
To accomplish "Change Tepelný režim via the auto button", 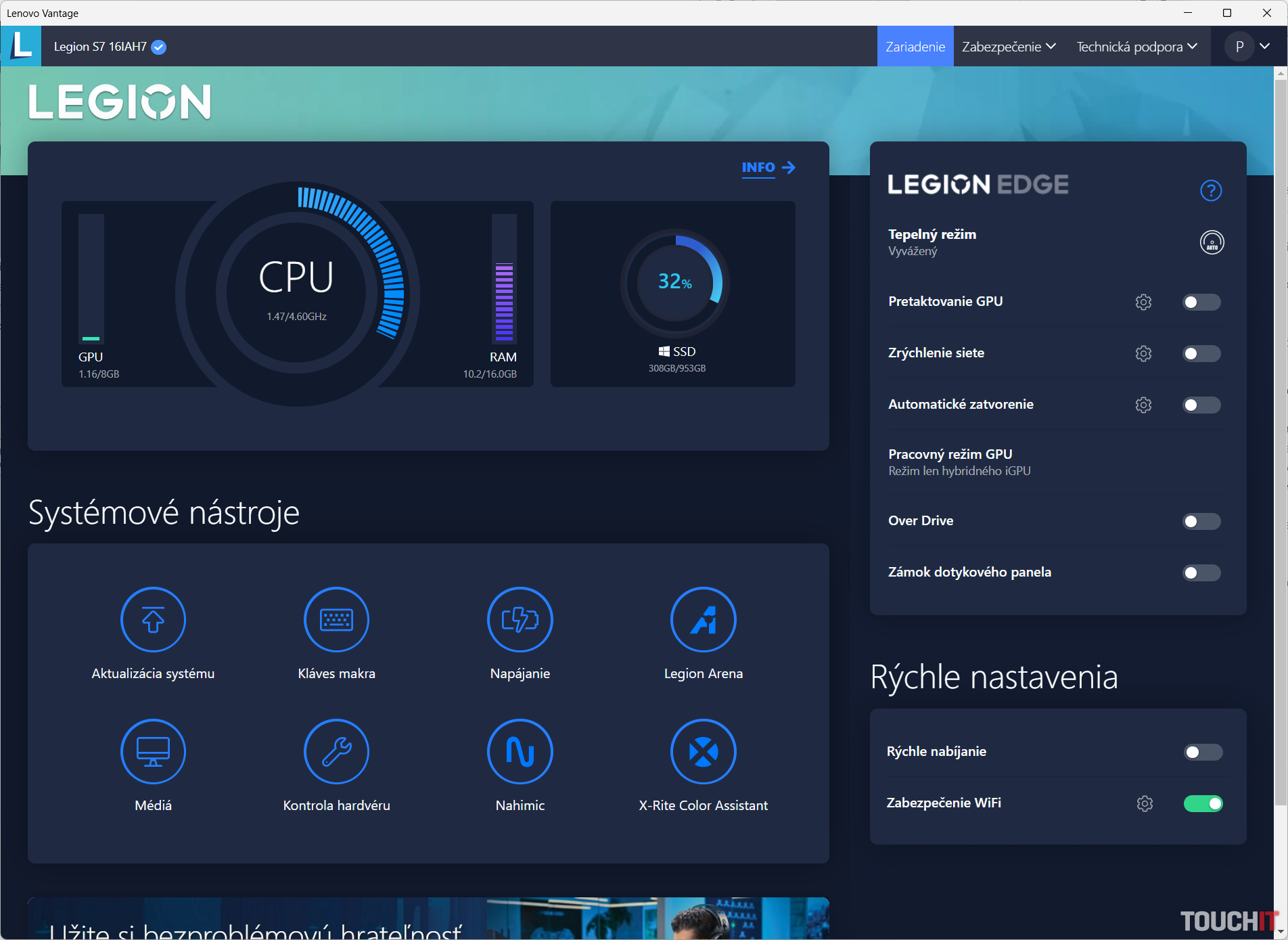I will click(x=1212, y=242).
